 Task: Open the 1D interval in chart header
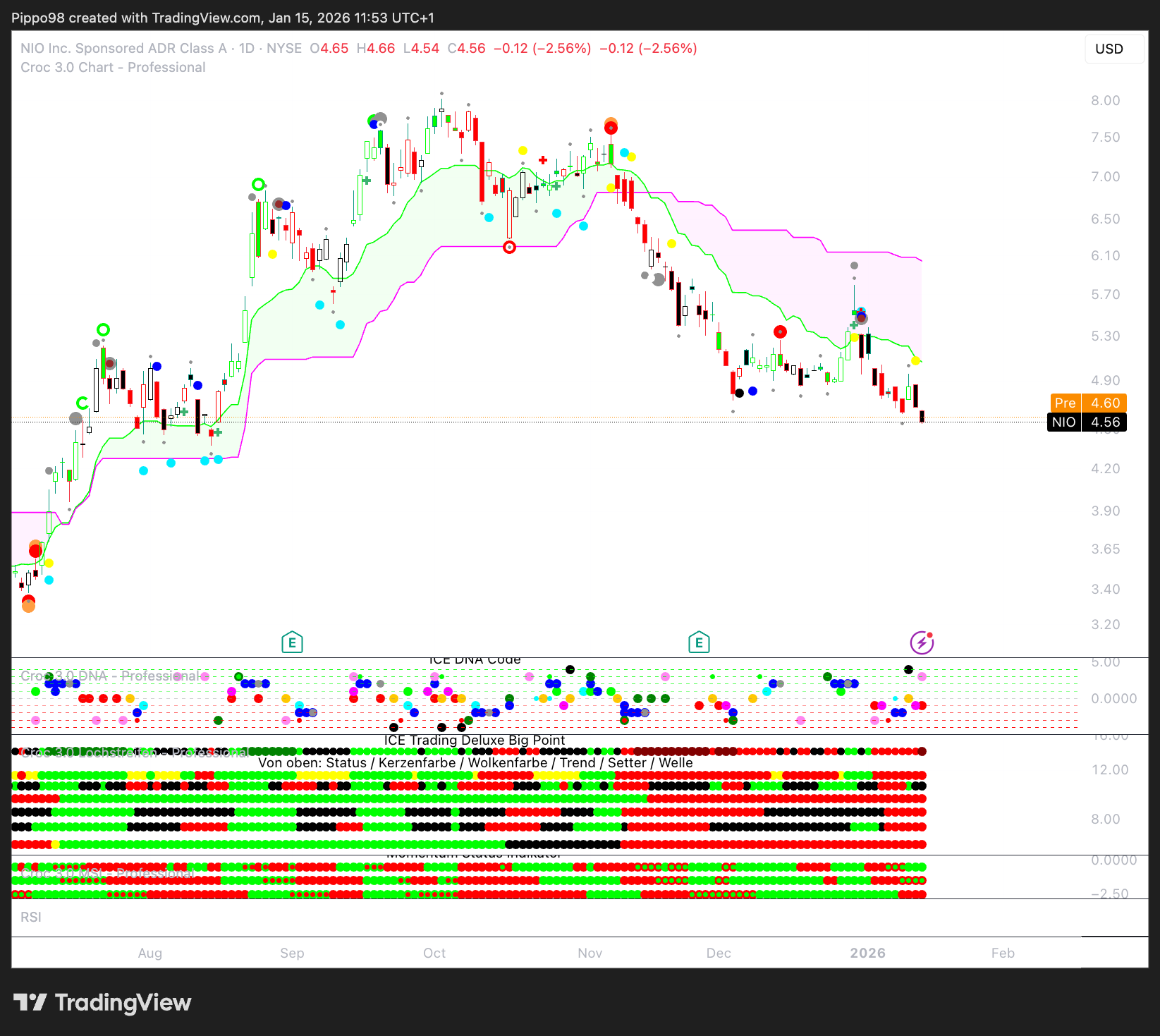[x=246, y=49]
